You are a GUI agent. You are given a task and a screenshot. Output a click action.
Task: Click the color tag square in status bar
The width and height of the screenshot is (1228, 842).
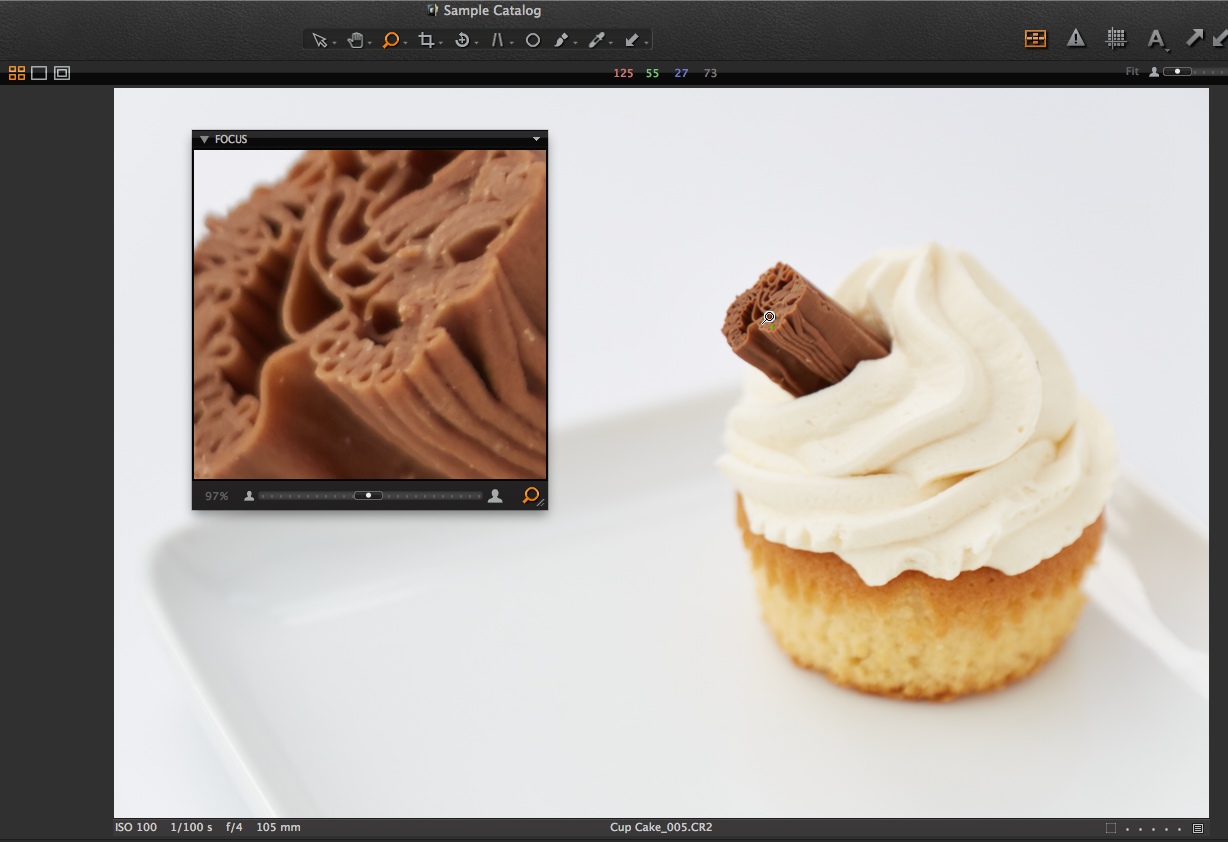[x=1111, y=828]
